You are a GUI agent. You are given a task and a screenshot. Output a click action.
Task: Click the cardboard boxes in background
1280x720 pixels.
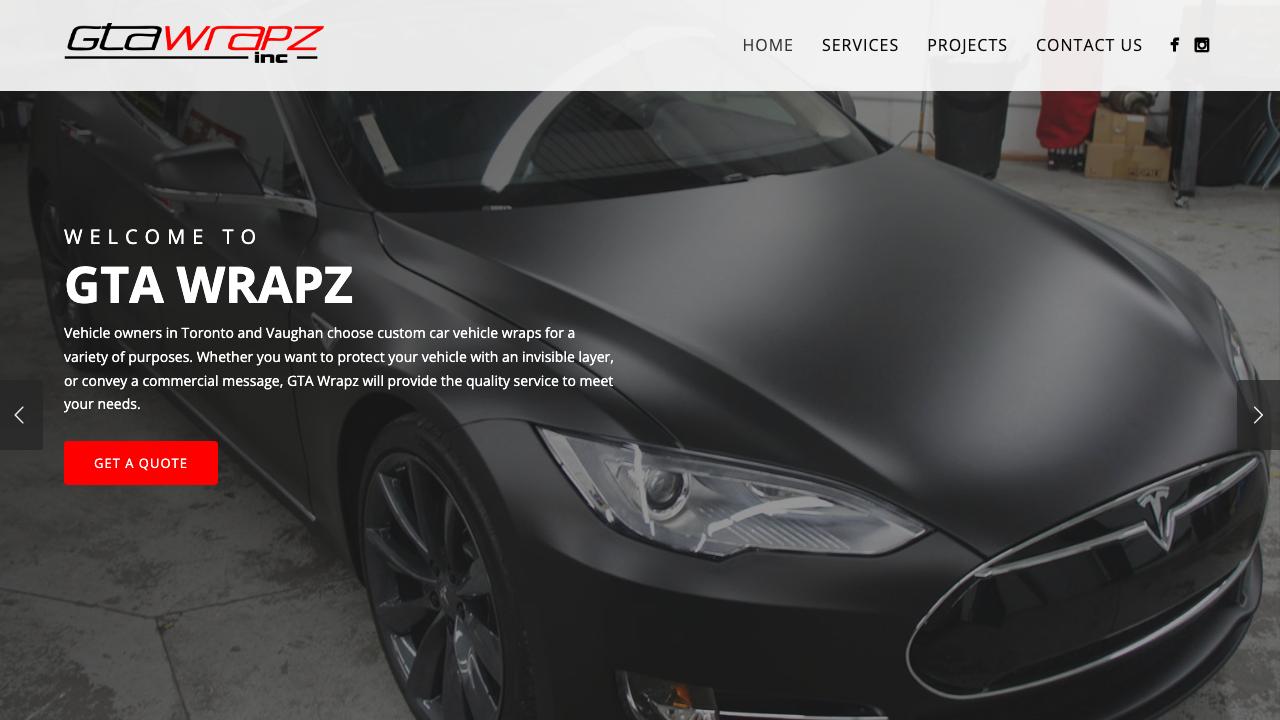[1127, 145]
